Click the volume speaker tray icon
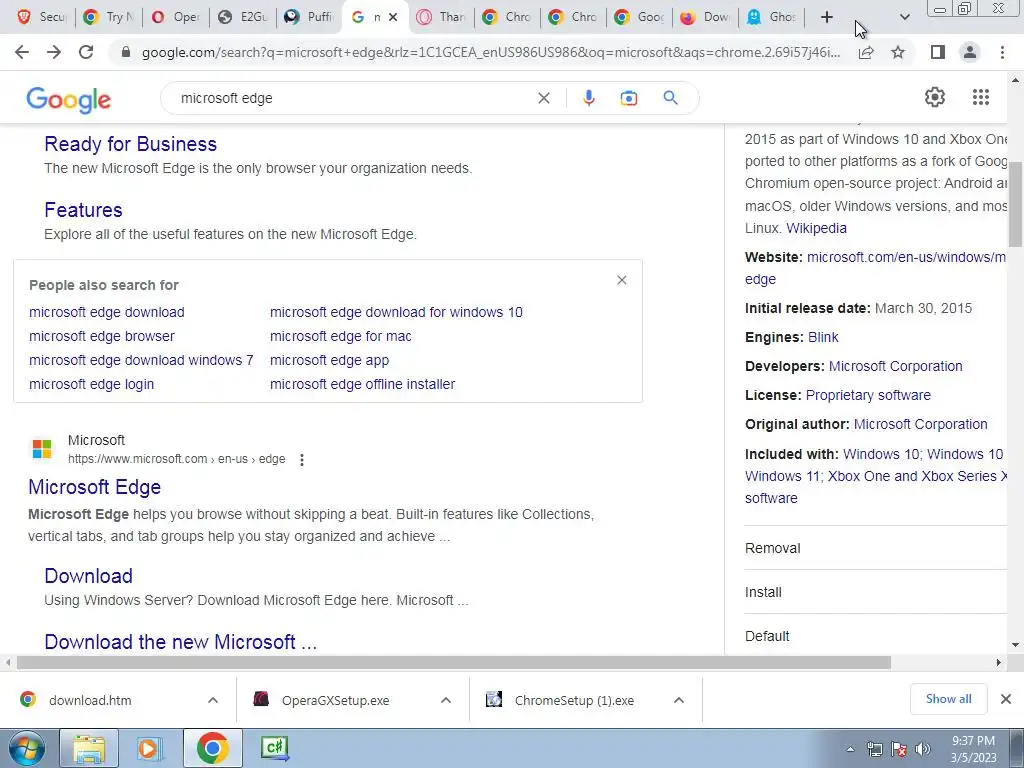1024x768 pixels. (x=922, y=749)
